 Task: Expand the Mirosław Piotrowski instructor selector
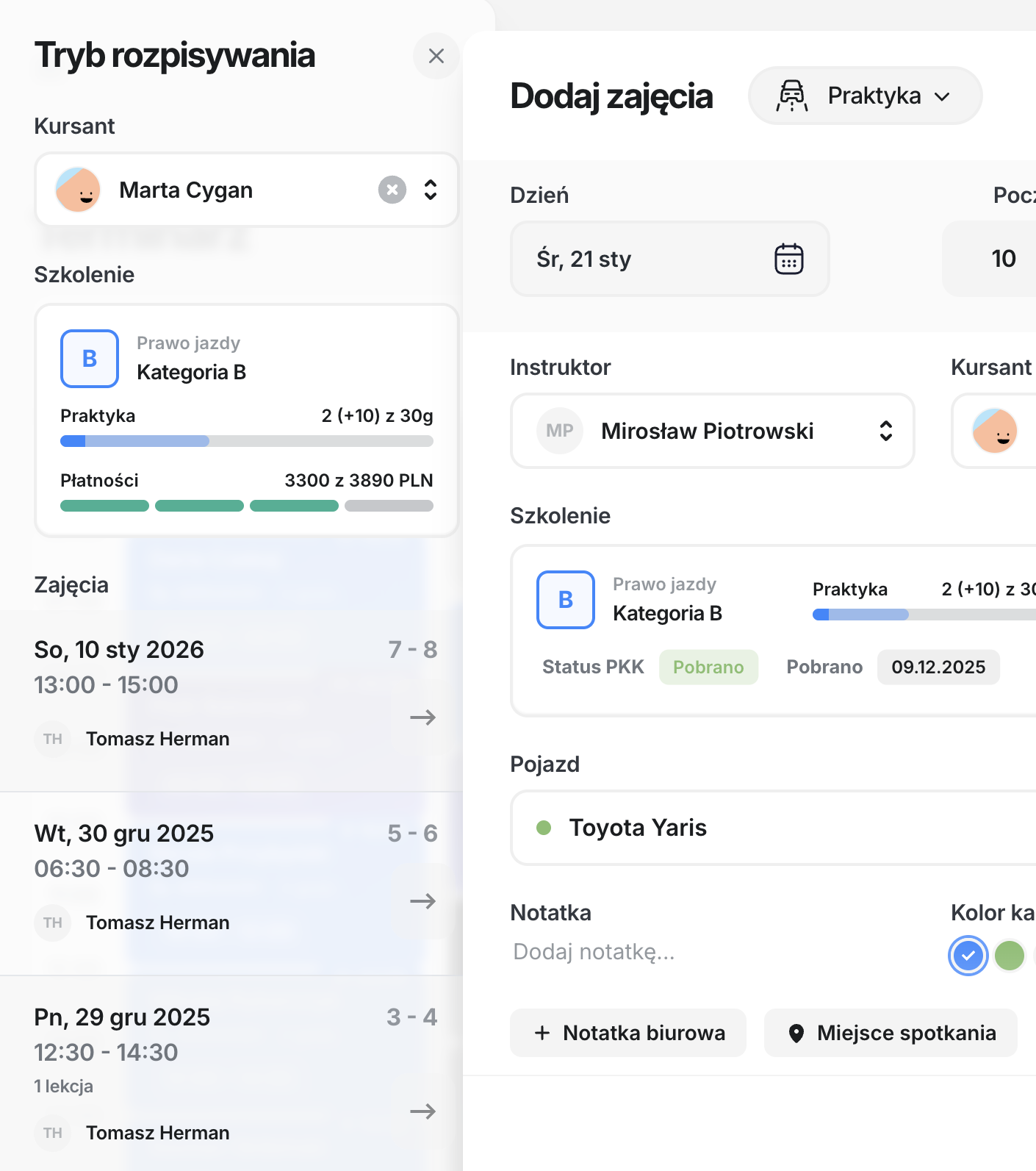click(x=885, y=431)
